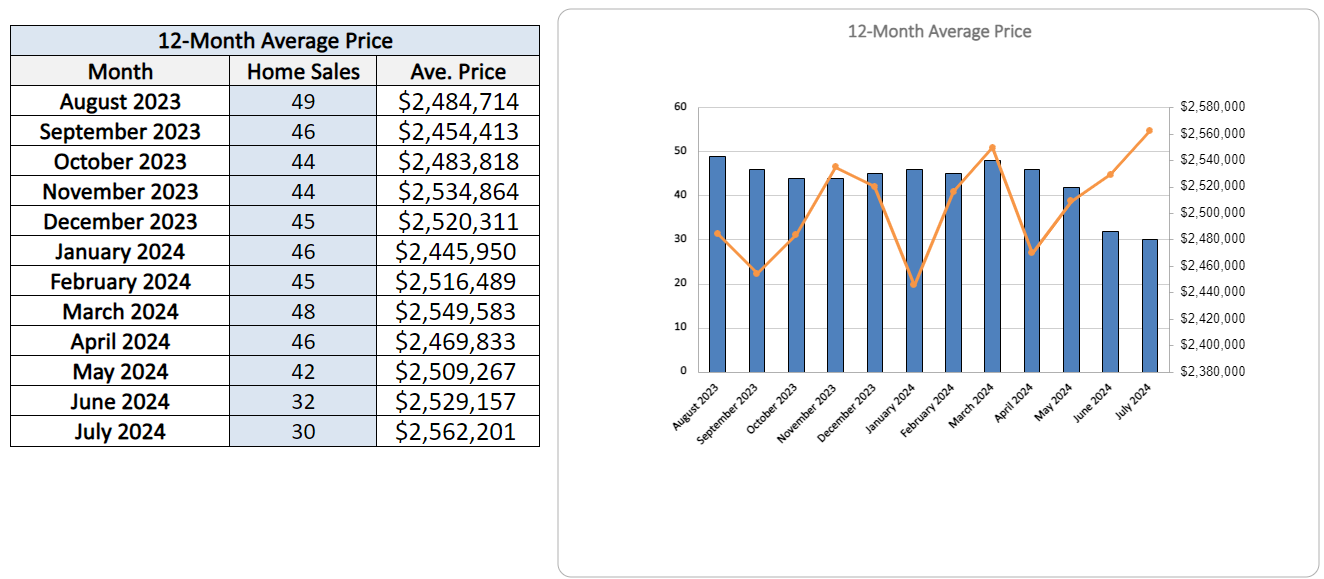1324x579 pixels.
Task: Click the "$2,580,000" right axis label
Action: [1212, 106]
